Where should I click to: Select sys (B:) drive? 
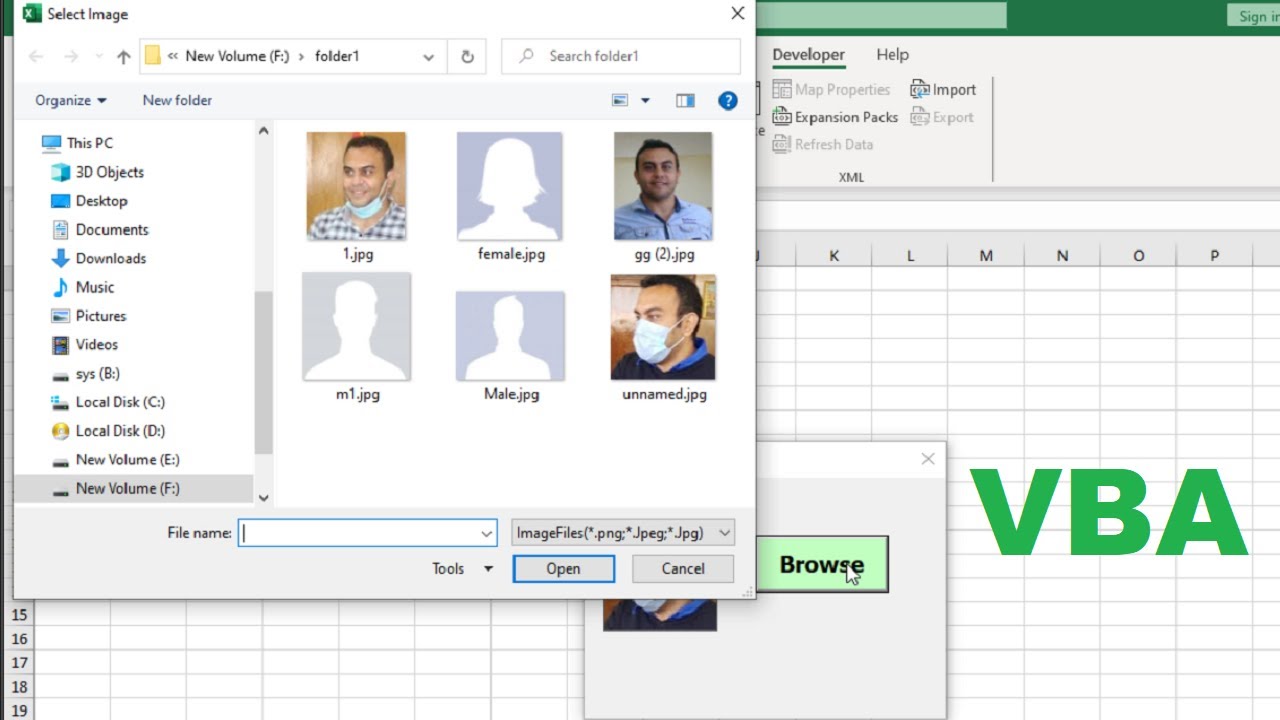[86, 373]
